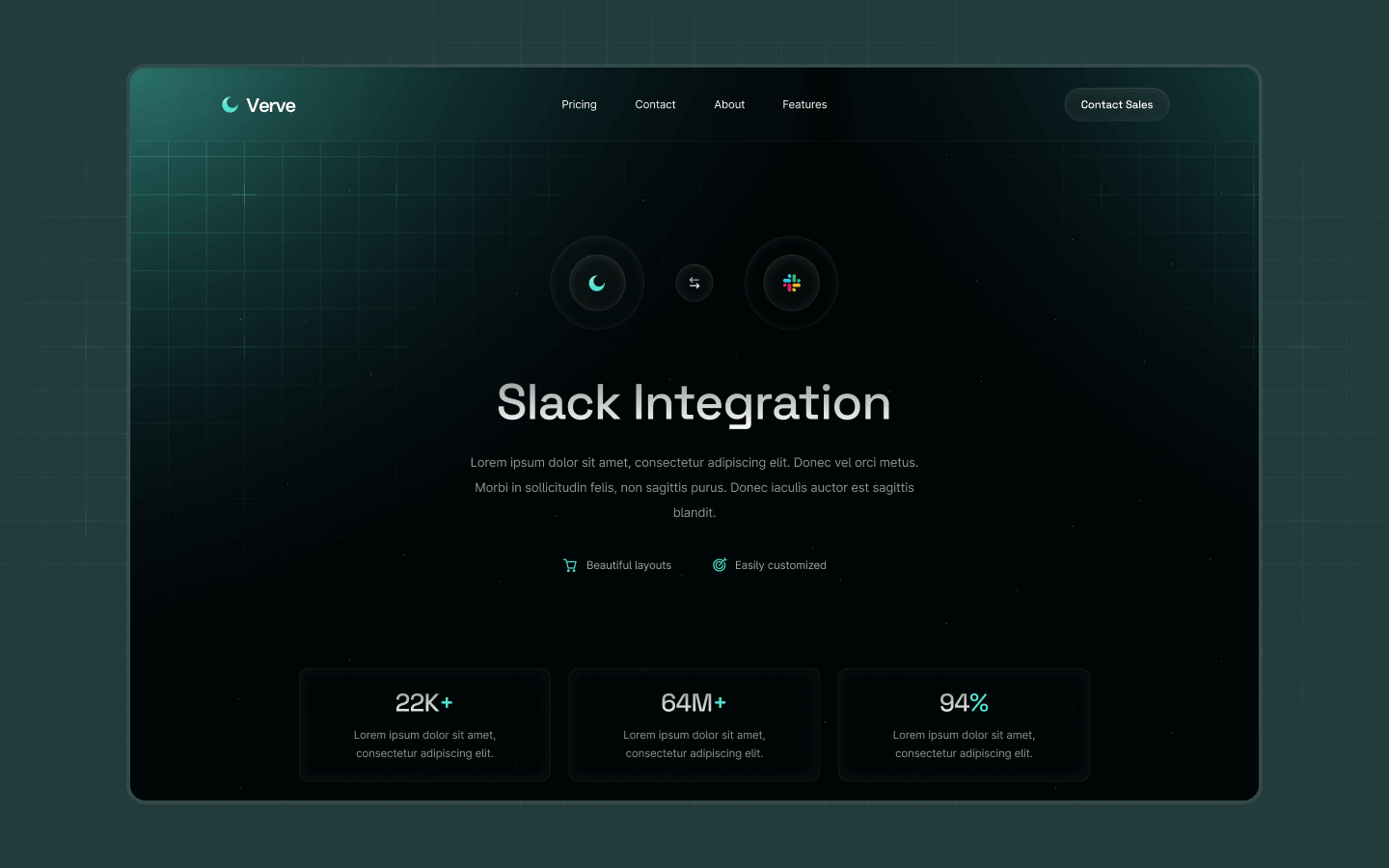The height and width of the screenshot is (868, 1389).
Task: Open the Pricing menu item
Action: click(579, 104)
